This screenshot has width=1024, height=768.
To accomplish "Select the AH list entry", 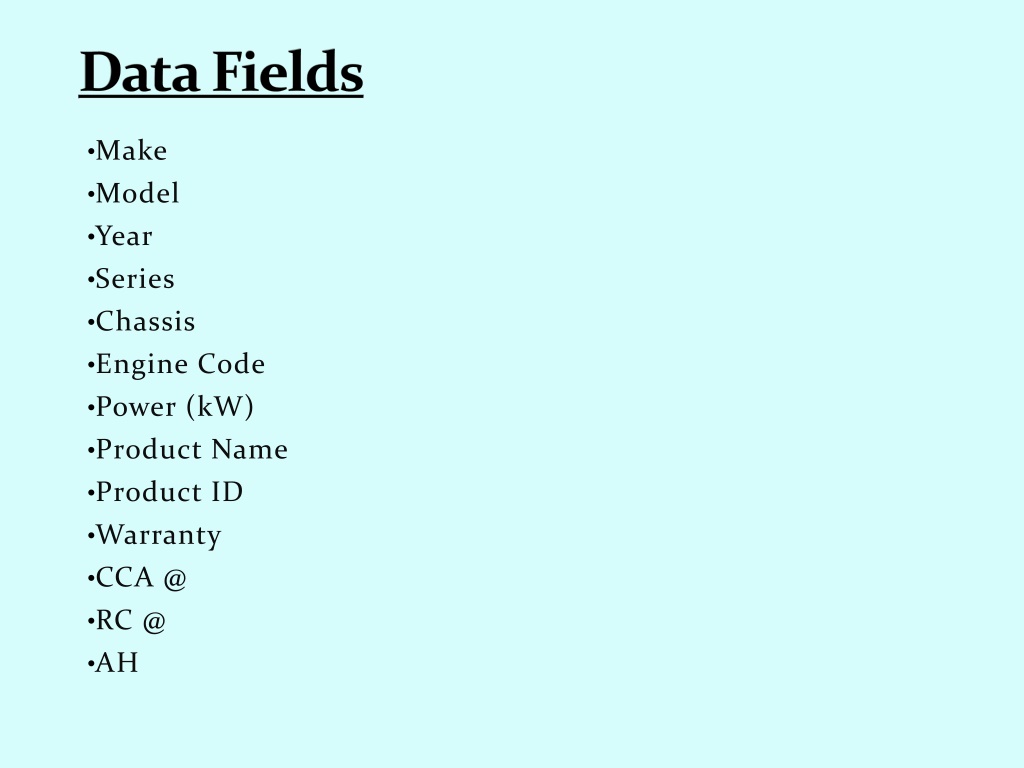I will tap(112, 663).
